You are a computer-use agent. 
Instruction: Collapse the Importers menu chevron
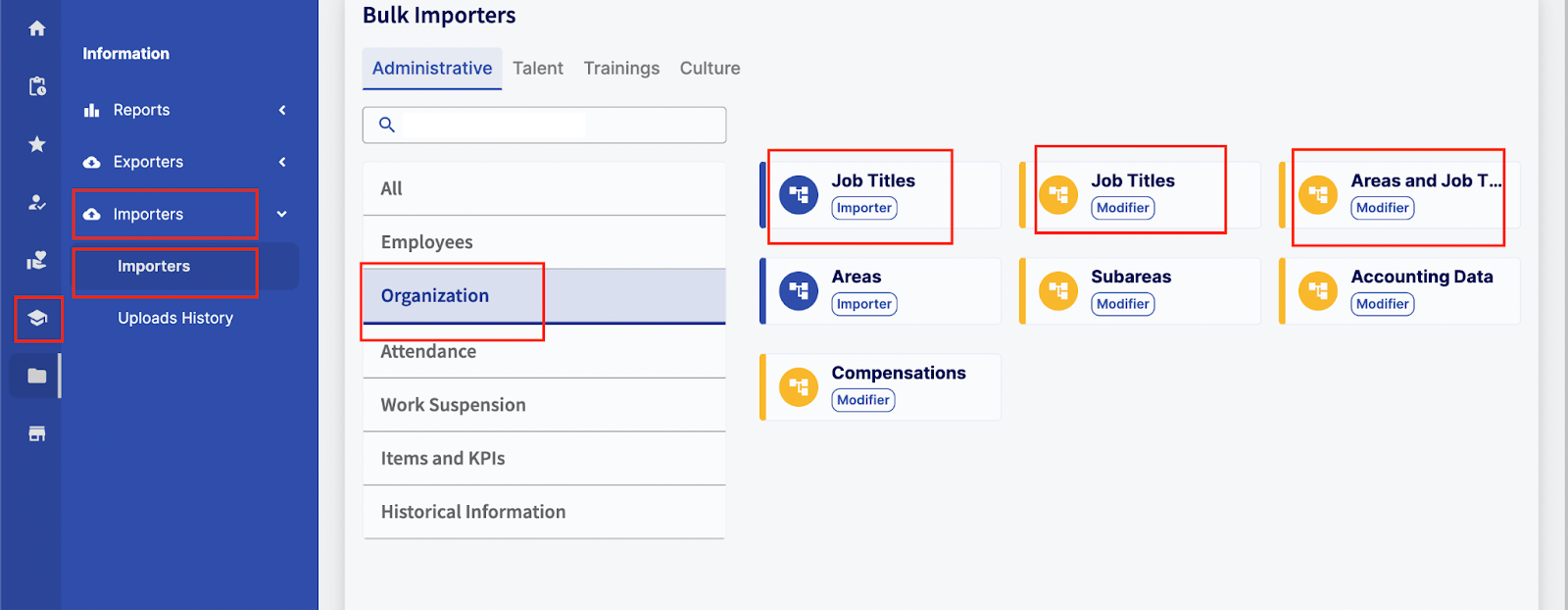click(282, 214)
